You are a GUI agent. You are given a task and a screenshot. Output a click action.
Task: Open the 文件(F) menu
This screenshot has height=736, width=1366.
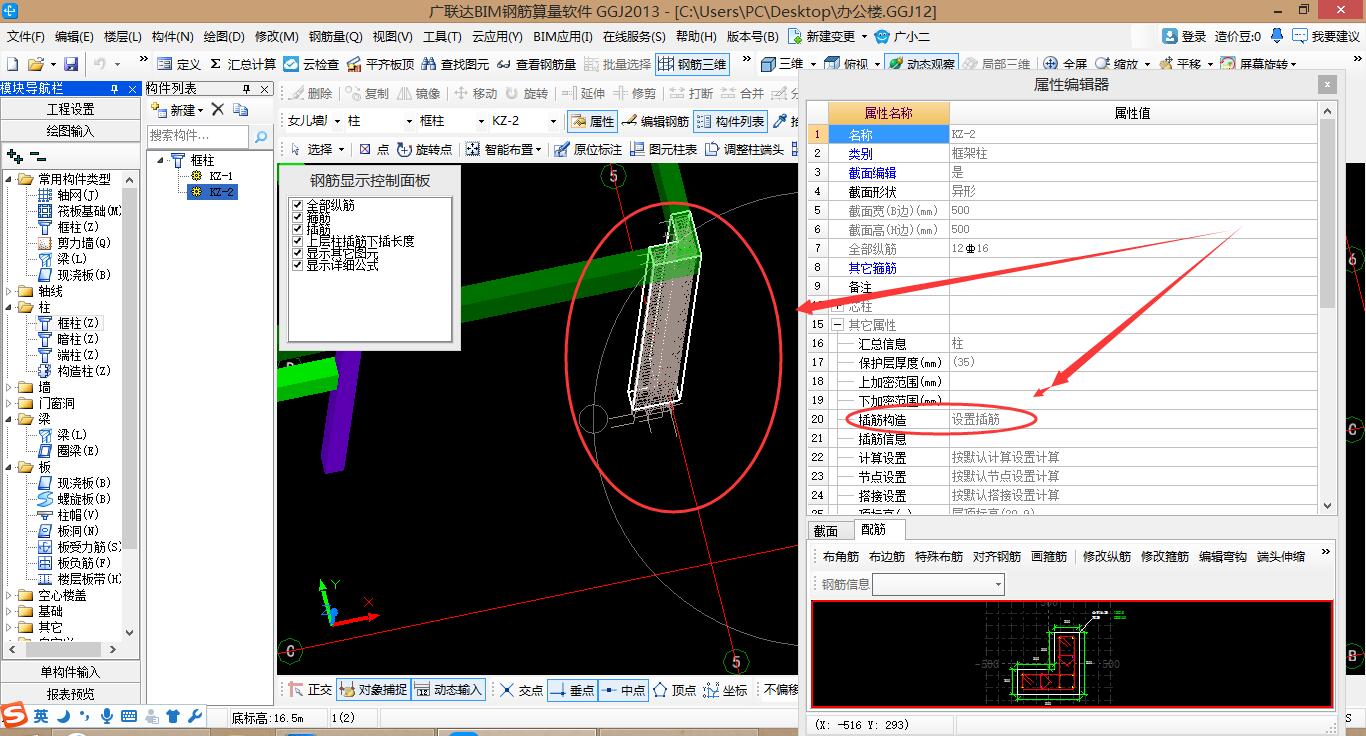tap(25, 37)
